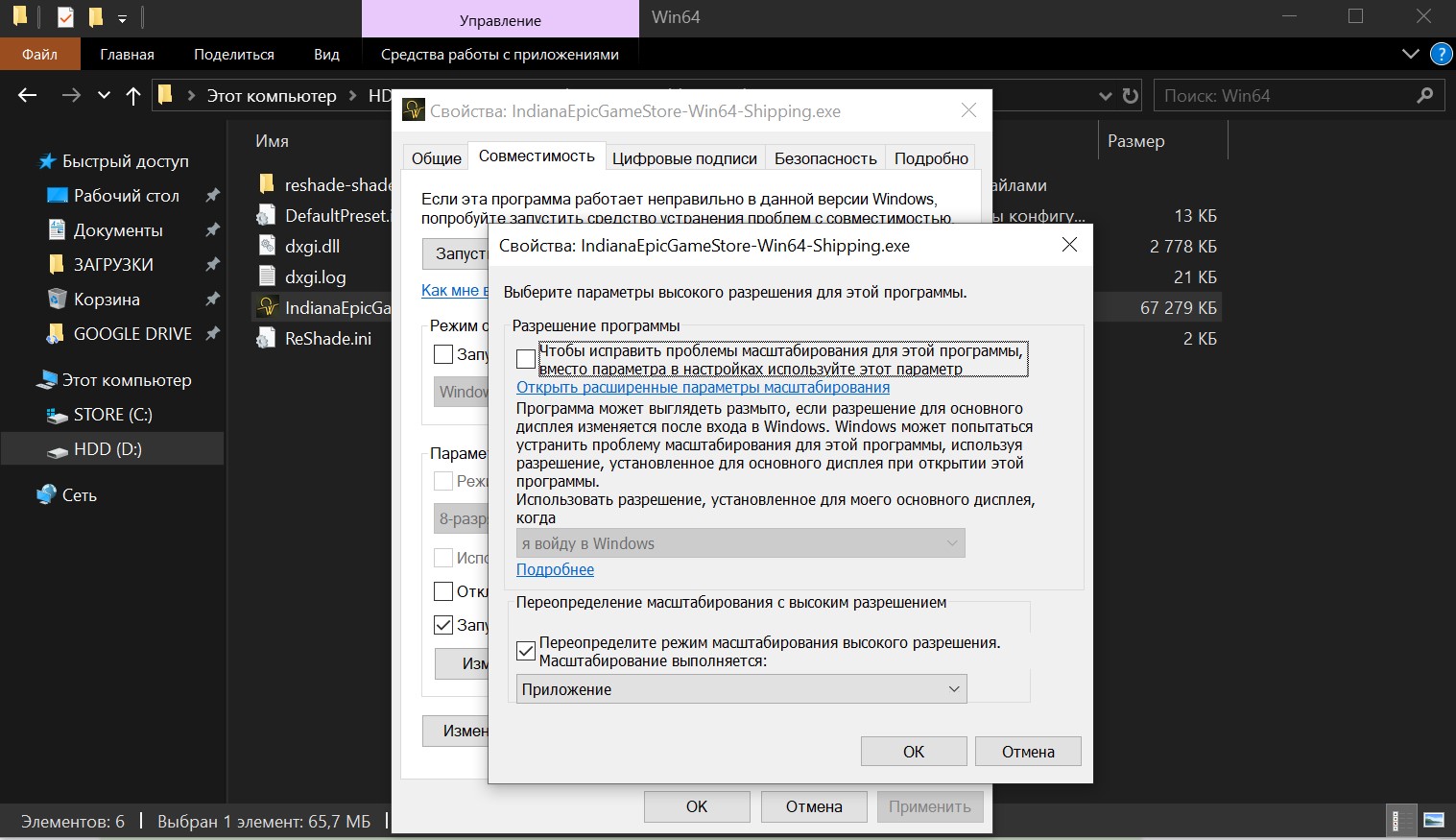Screen dimensions: 1456x840
Task: Open ЗАГРУЗКИ folder in quick access
Action: click(113, 264)
